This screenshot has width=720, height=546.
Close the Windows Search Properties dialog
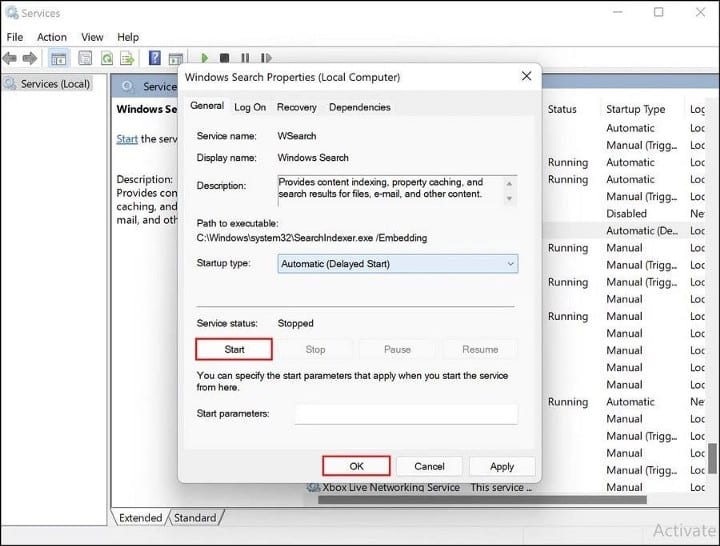click(527, 76)
